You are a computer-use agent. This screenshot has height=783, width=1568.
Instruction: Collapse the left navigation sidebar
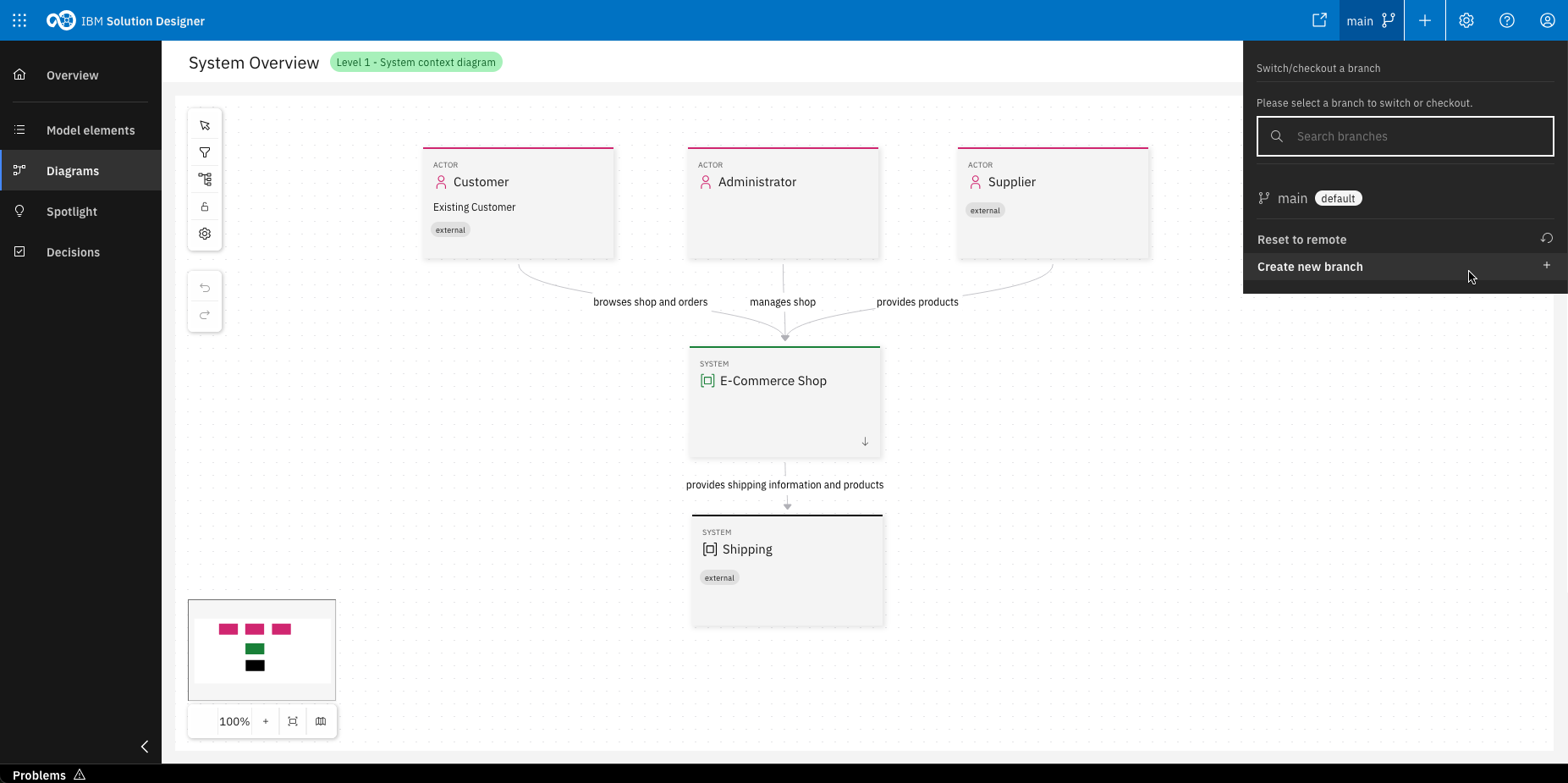coord(144,747)
